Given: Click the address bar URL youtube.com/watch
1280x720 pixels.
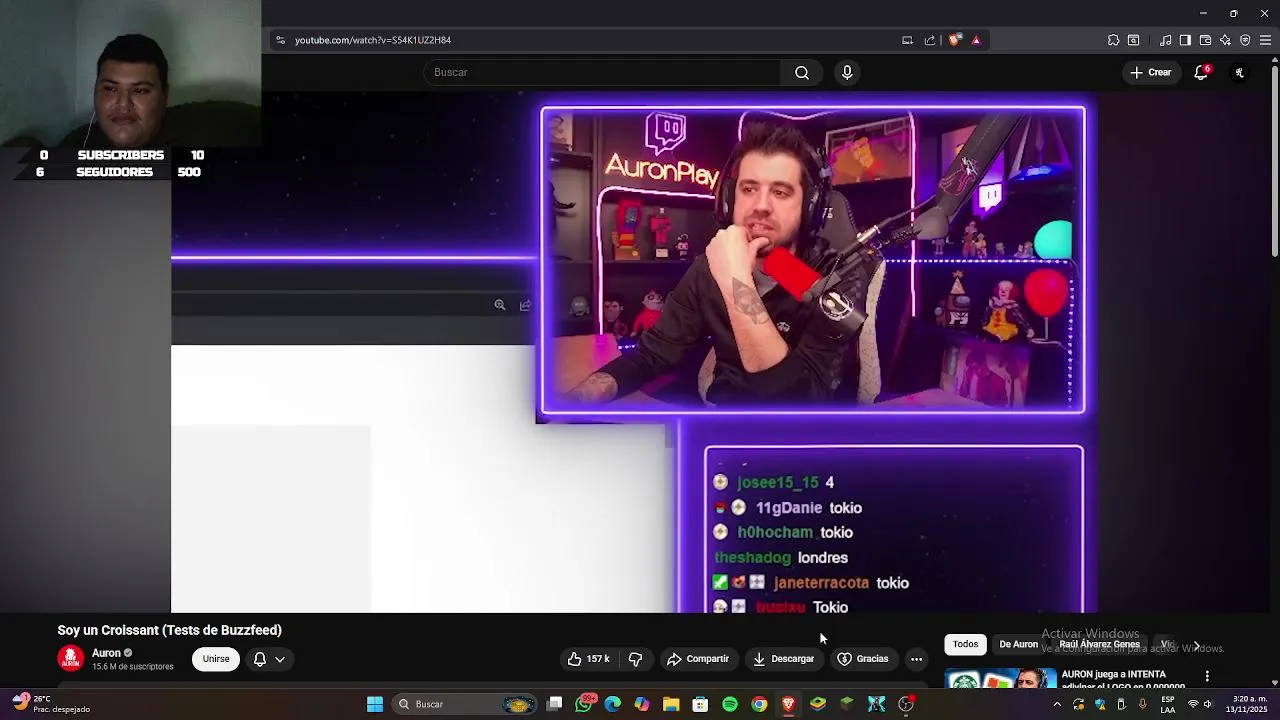Looking at the screenshot, I should [373, 40].
